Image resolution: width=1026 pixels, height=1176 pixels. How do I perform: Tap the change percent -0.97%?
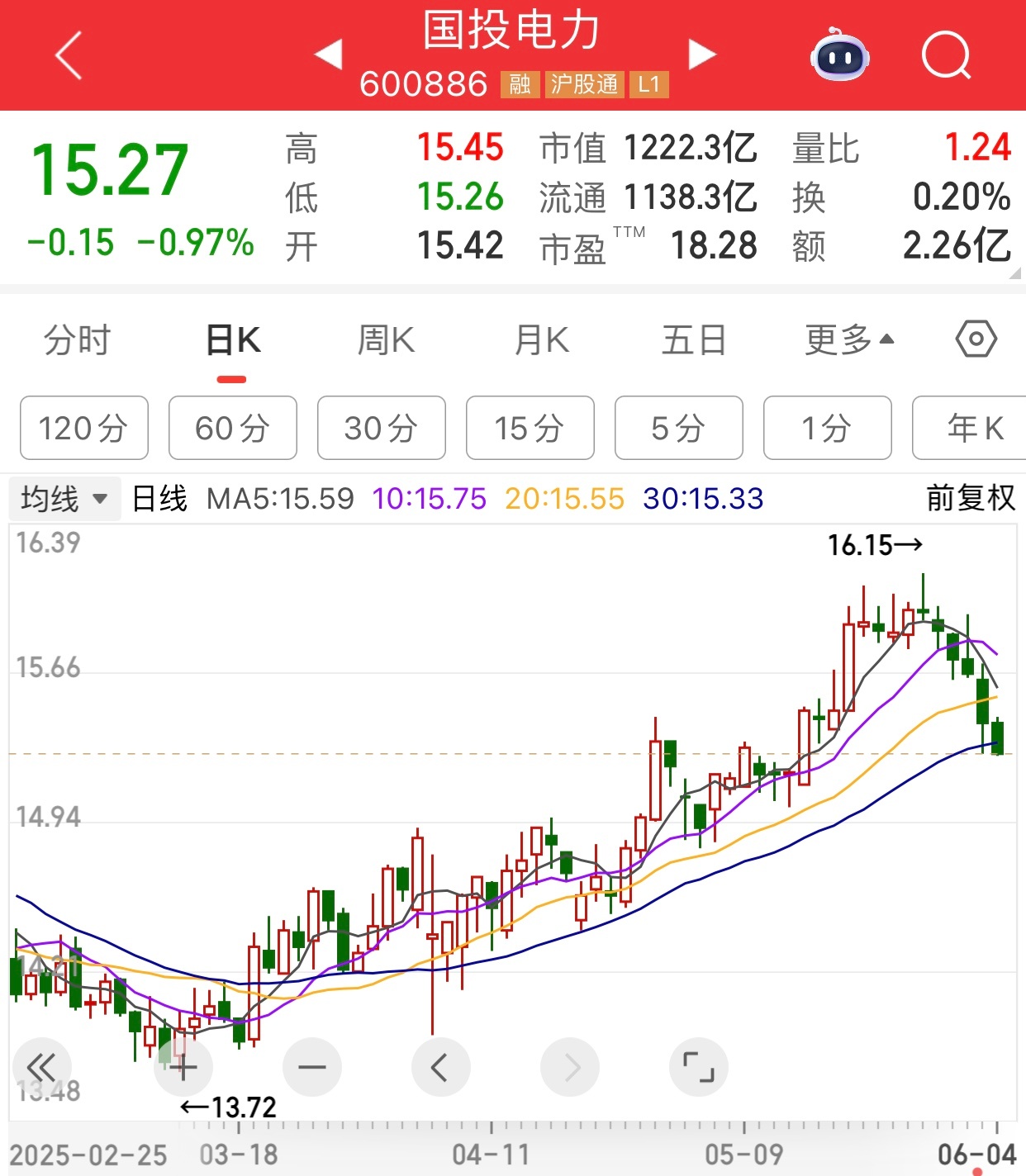pyautogui.click(x=196, y=243)
